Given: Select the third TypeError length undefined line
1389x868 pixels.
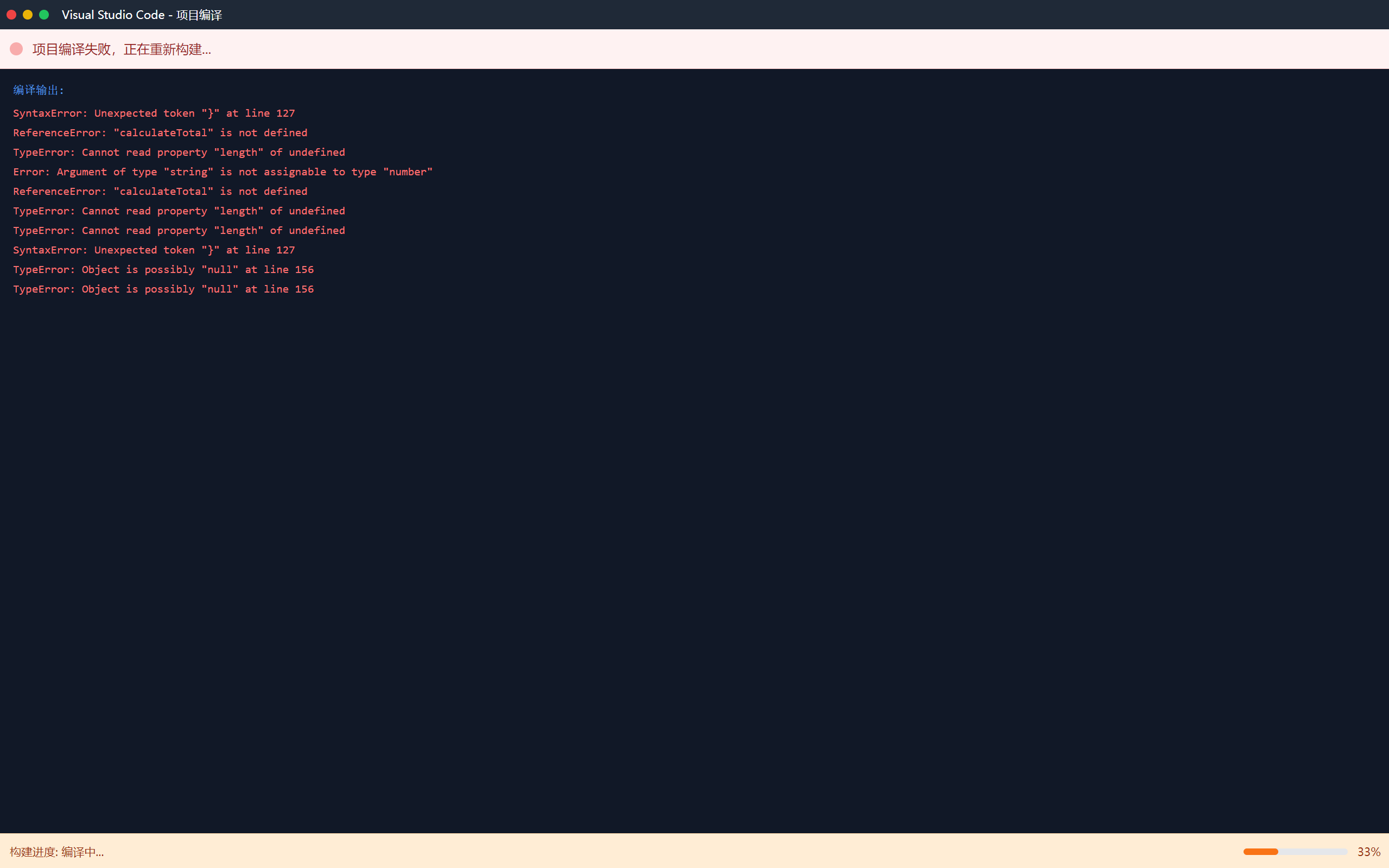Looking at the screenshot, I should pyautogui.click(x=179, y=230).
